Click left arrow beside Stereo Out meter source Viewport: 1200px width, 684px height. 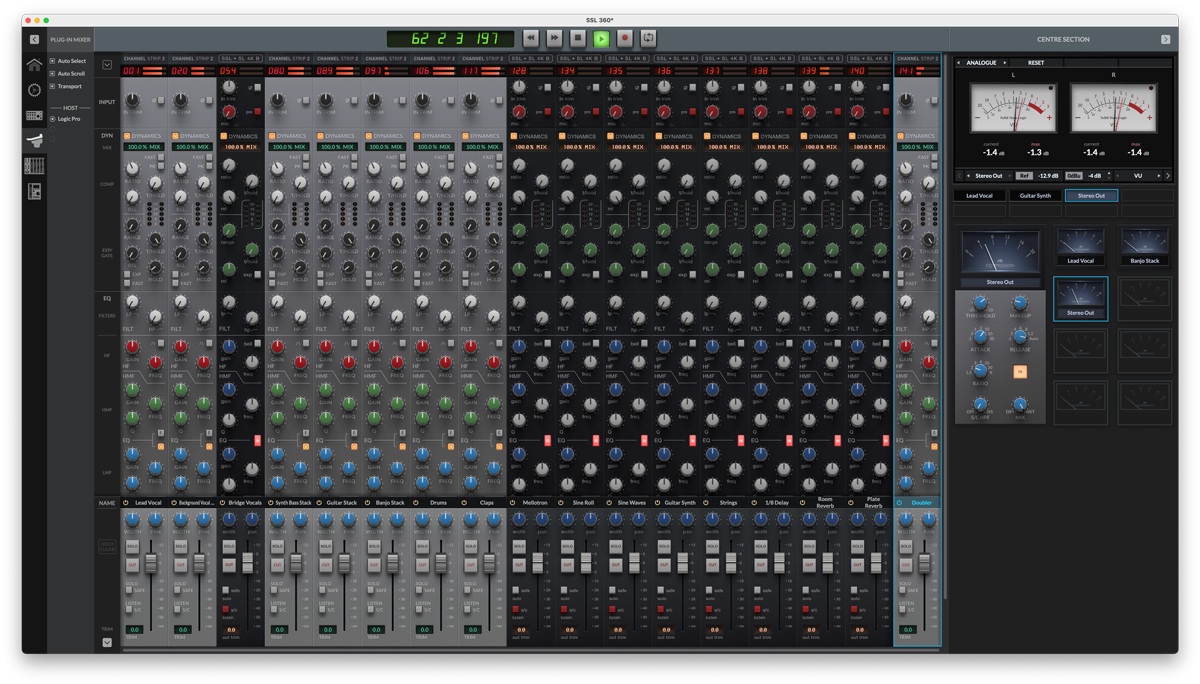pos(969,176)
